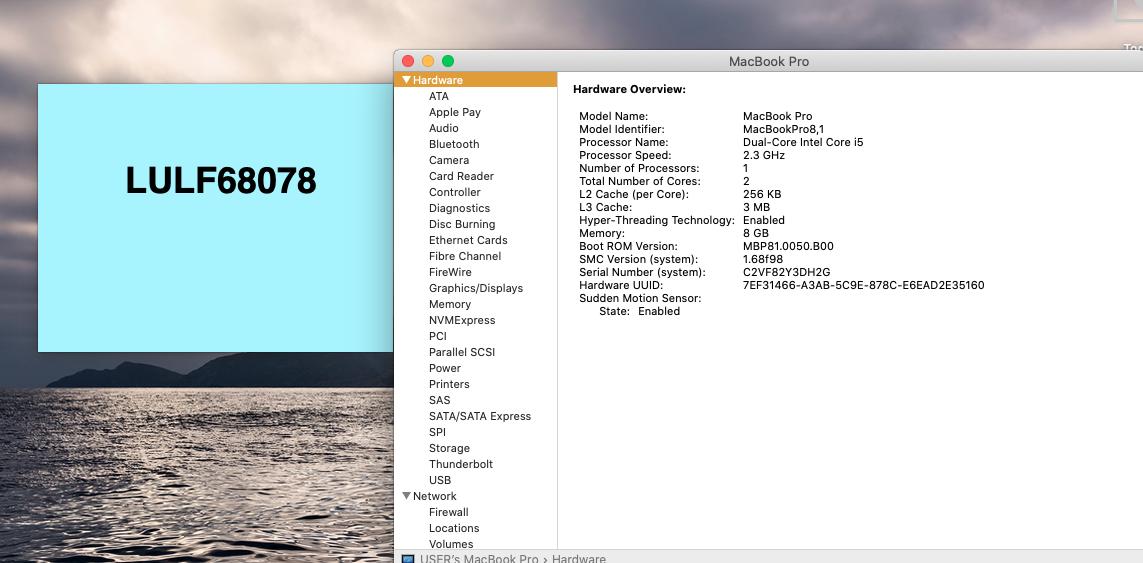Viewport: 1143px width, 563px height.
Task: Click the computer icon in path bar
Action: 407,559
